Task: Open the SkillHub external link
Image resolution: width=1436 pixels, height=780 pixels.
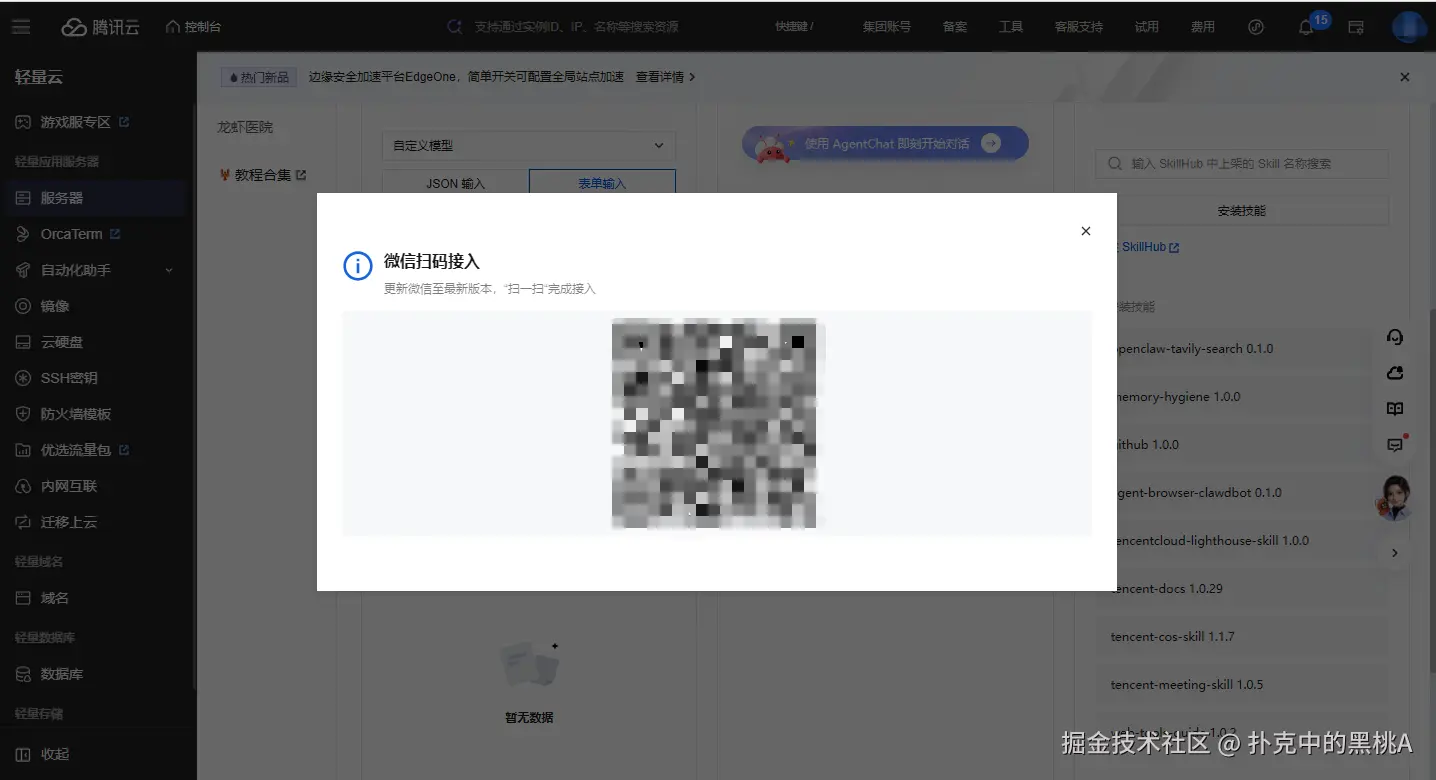Action: click(1150, 247)
